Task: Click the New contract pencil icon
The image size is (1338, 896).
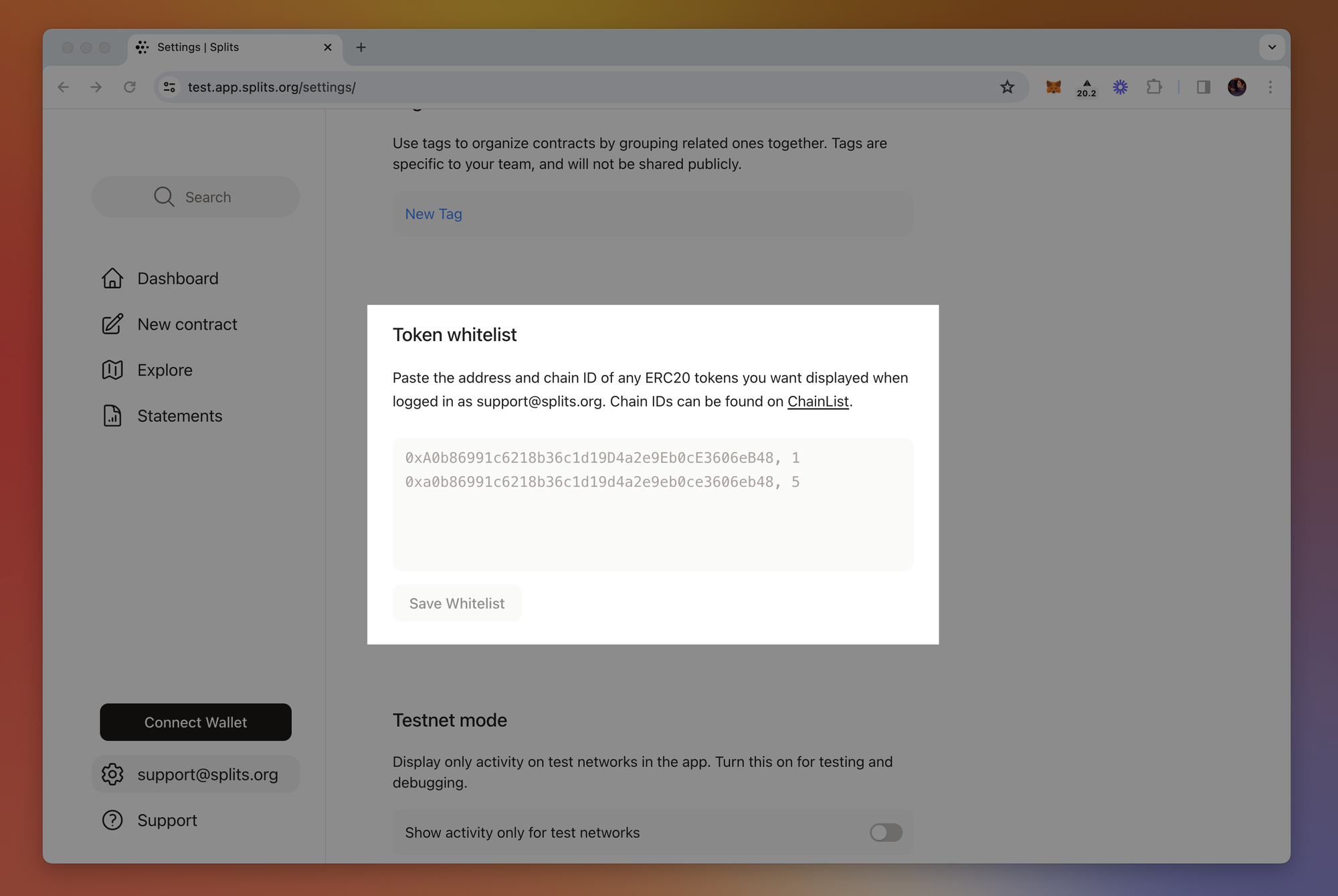Action: click(112, 324)
